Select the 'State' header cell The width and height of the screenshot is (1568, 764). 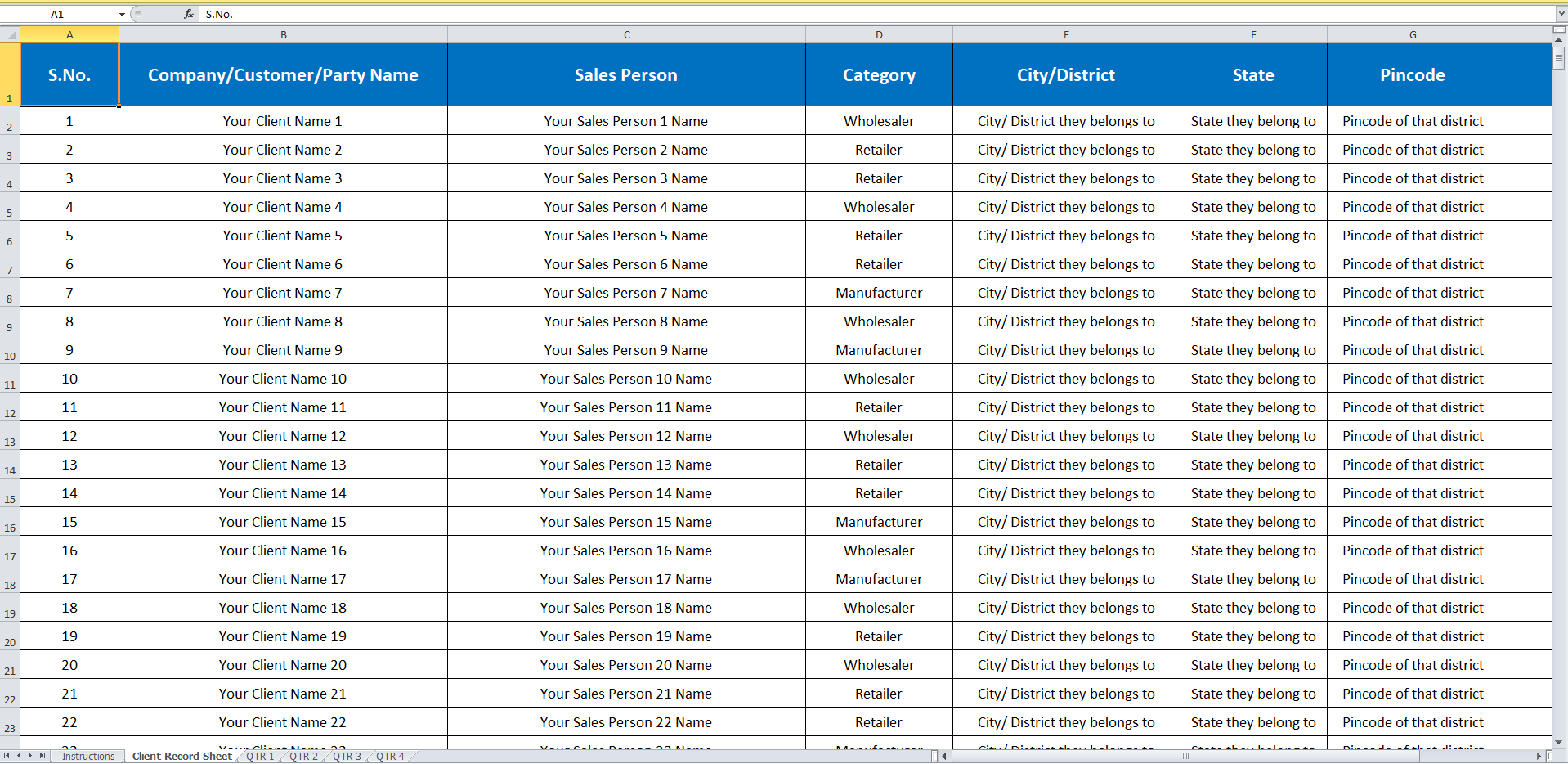click(1253, 74)
